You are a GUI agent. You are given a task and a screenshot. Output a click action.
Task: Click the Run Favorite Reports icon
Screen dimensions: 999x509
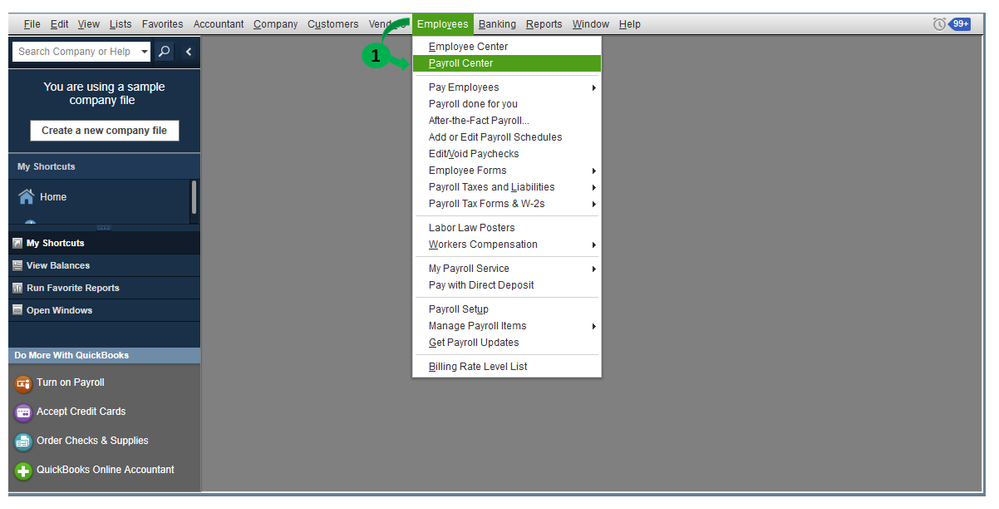[18, 288]
